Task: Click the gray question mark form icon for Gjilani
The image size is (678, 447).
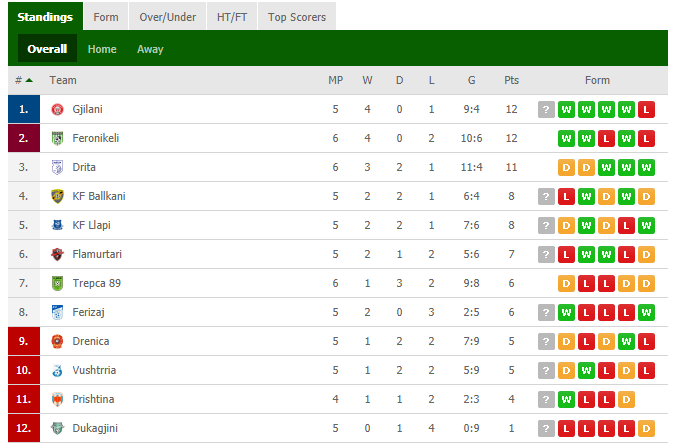Action: click(546, 109)
